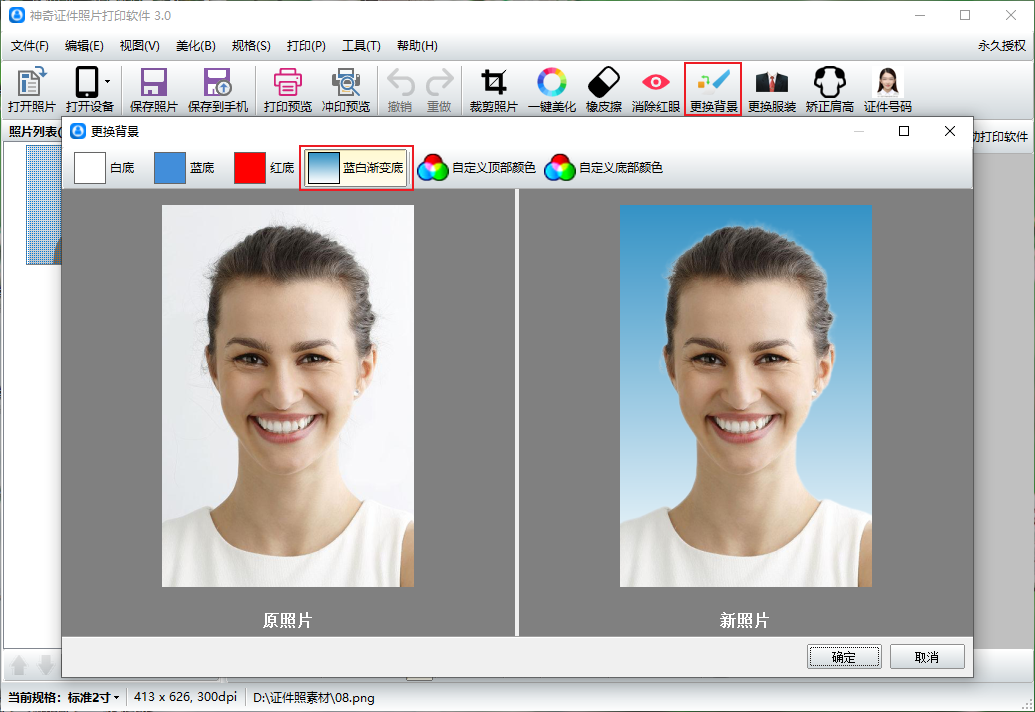
Task: Open 自定义底部颜色 (custom bottom color) picker
Action: [603, 168]
